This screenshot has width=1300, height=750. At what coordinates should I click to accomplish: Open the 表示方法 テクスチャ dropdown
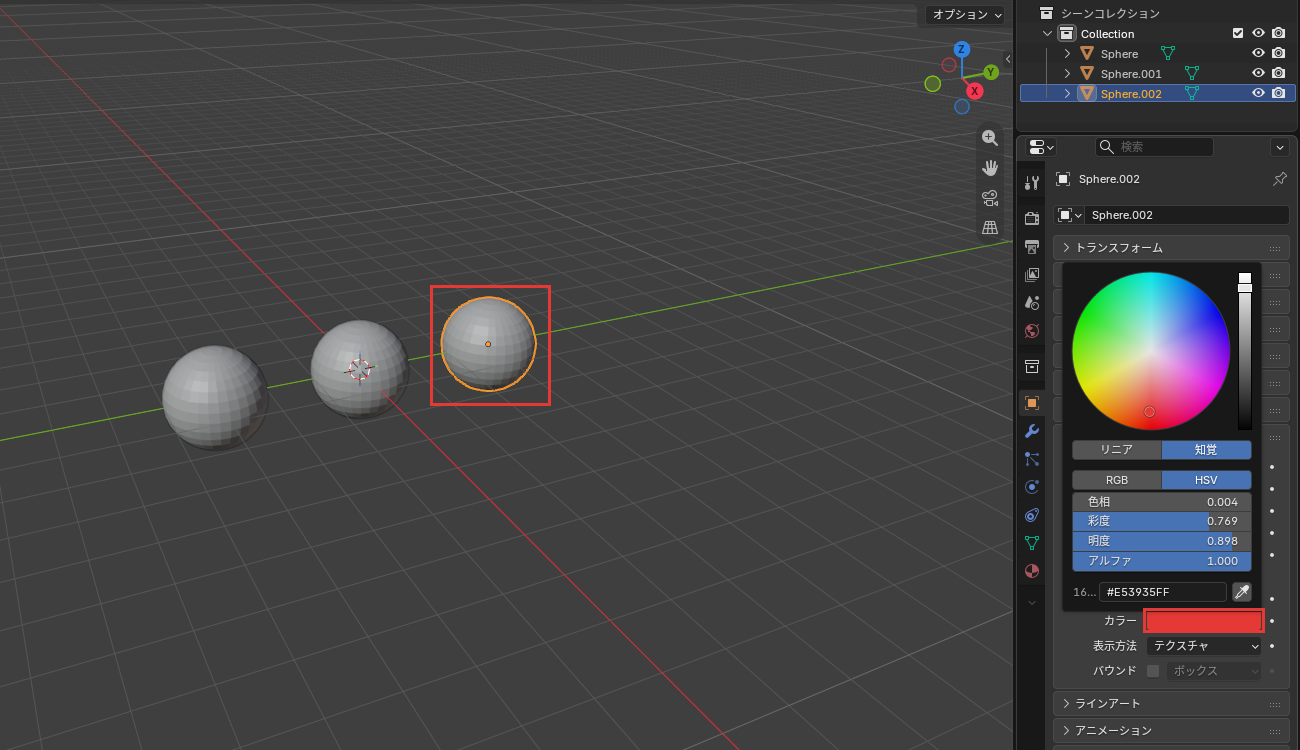pos(1204,646)
